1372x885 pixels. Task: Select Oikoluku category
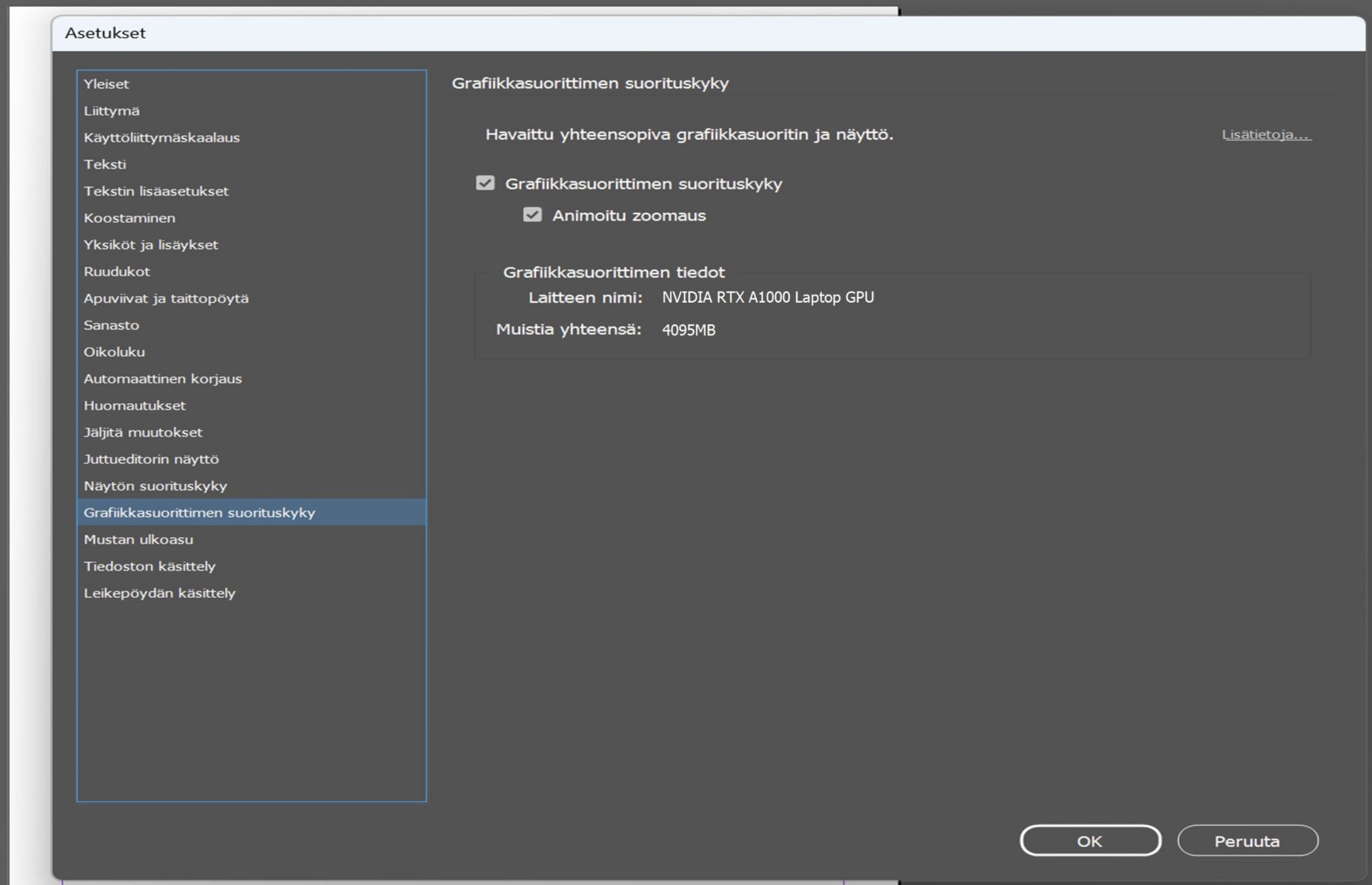pyautogui.click(x=114, y=351)
